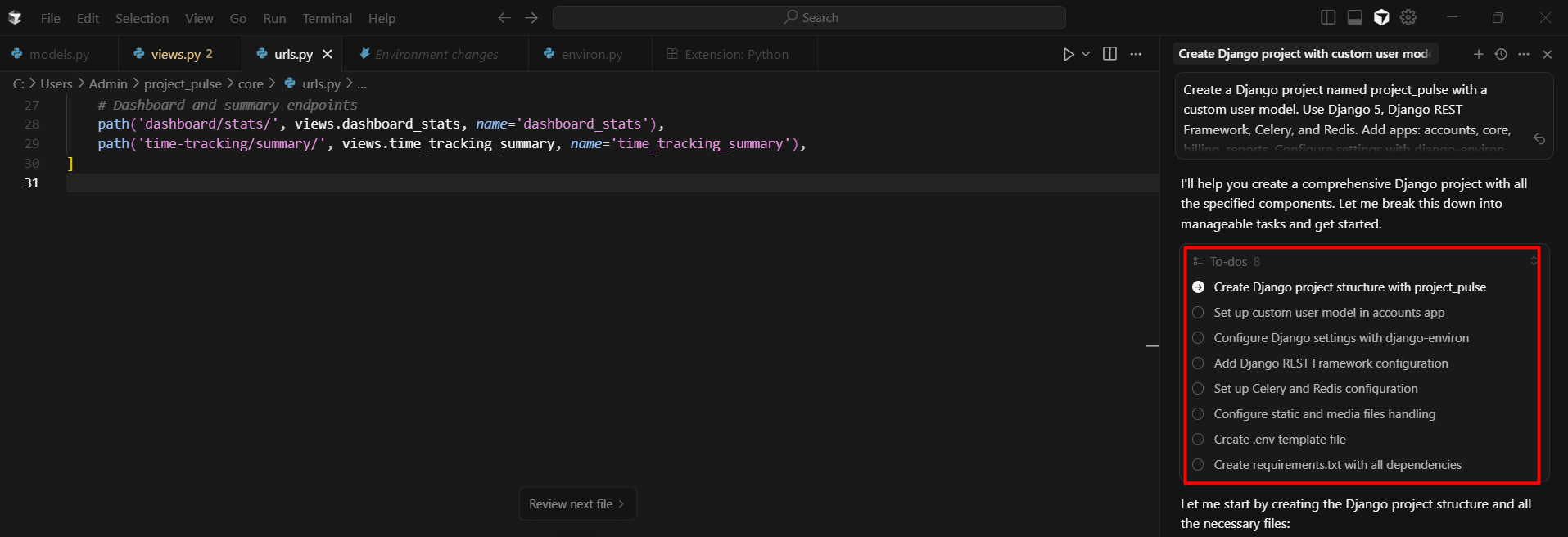Image resolution: width=1568 pixels, height=537 pixels.
Task: Go forward with the right arrow
Action: tap(531, 17)
